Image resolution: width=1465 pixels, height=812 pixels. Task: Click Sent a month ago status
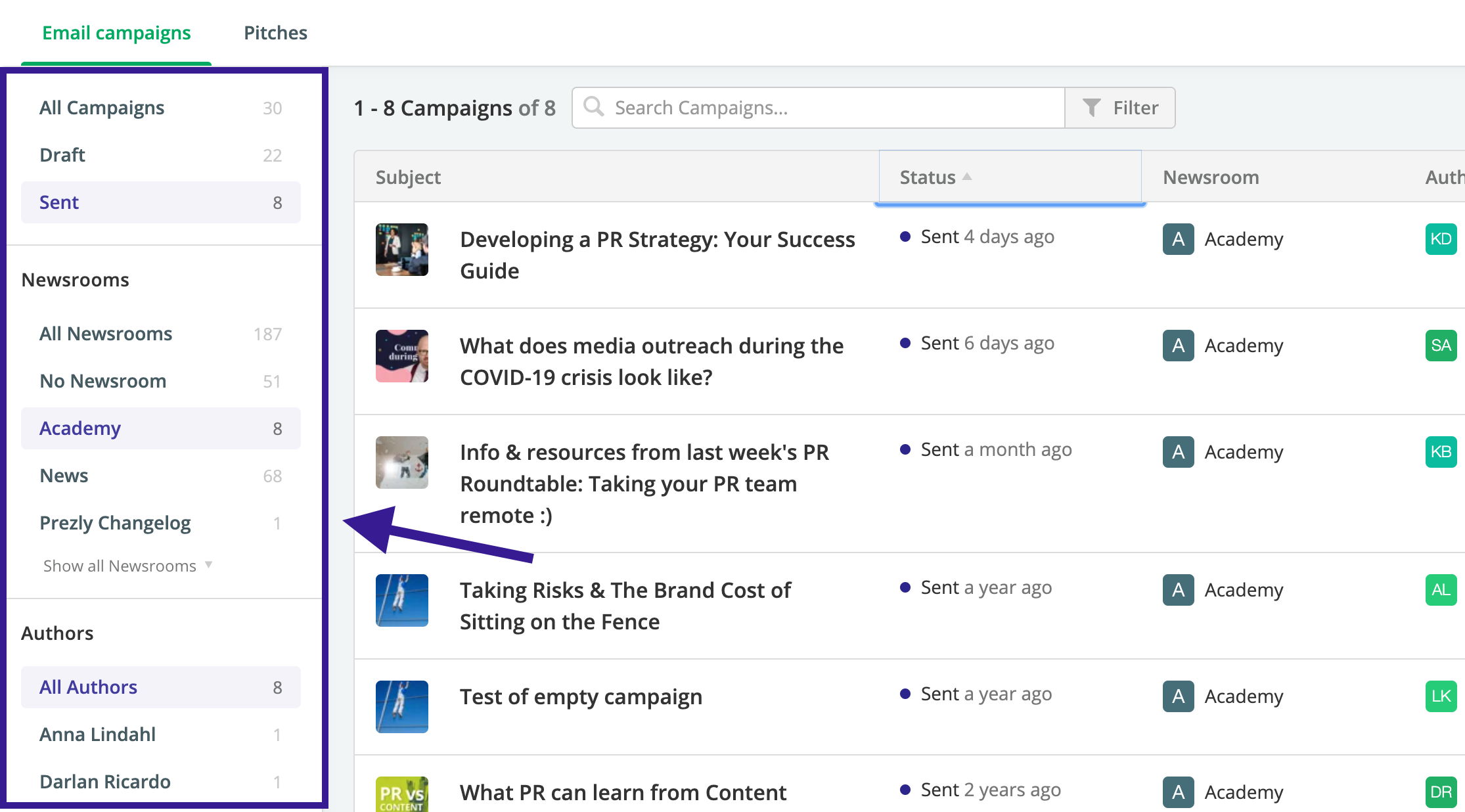[x=985, y=450]
